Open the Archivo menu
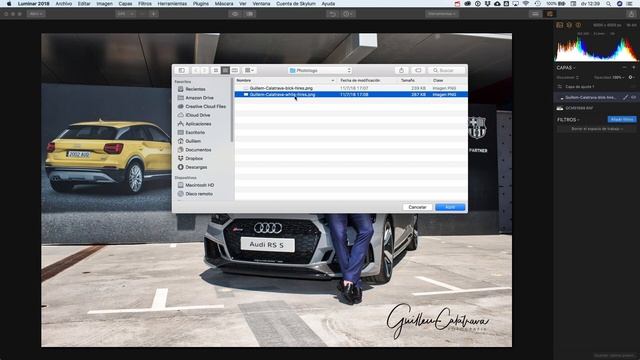The height and width of the screenshot is (360, 640). coord(64,4)
